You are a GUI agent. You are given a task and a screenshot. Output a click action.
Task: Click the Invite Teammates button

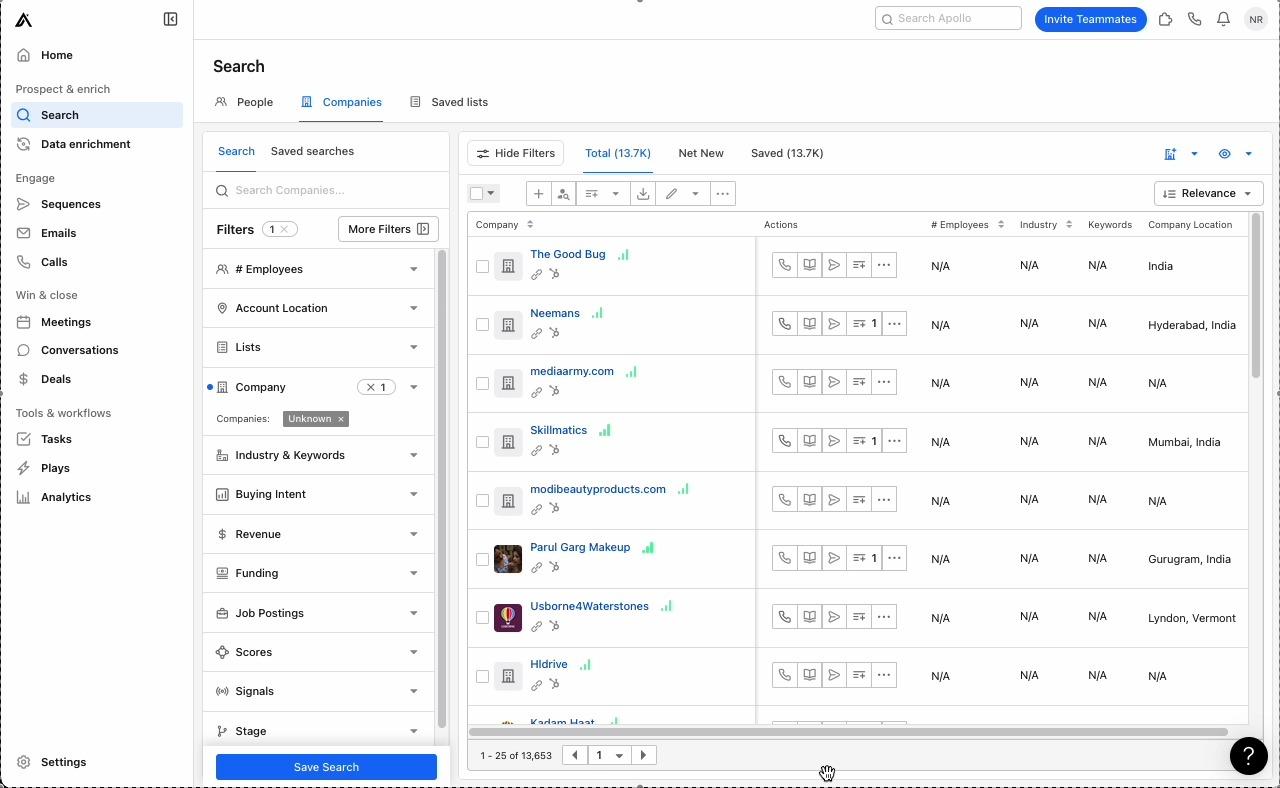(1090, 19)
